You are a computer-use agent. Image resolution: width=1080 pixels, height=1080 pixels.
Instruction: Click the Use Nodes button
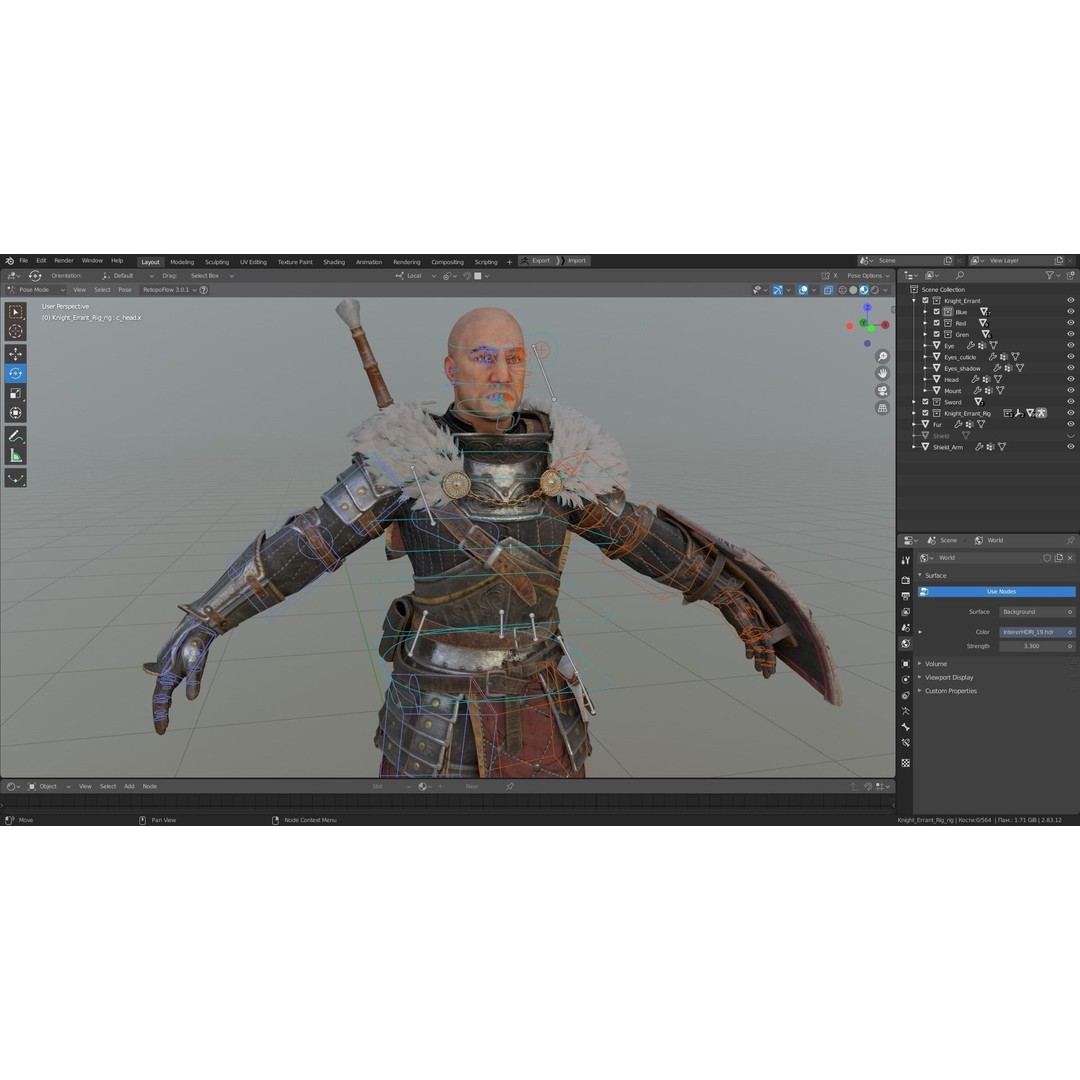point(997,592)
